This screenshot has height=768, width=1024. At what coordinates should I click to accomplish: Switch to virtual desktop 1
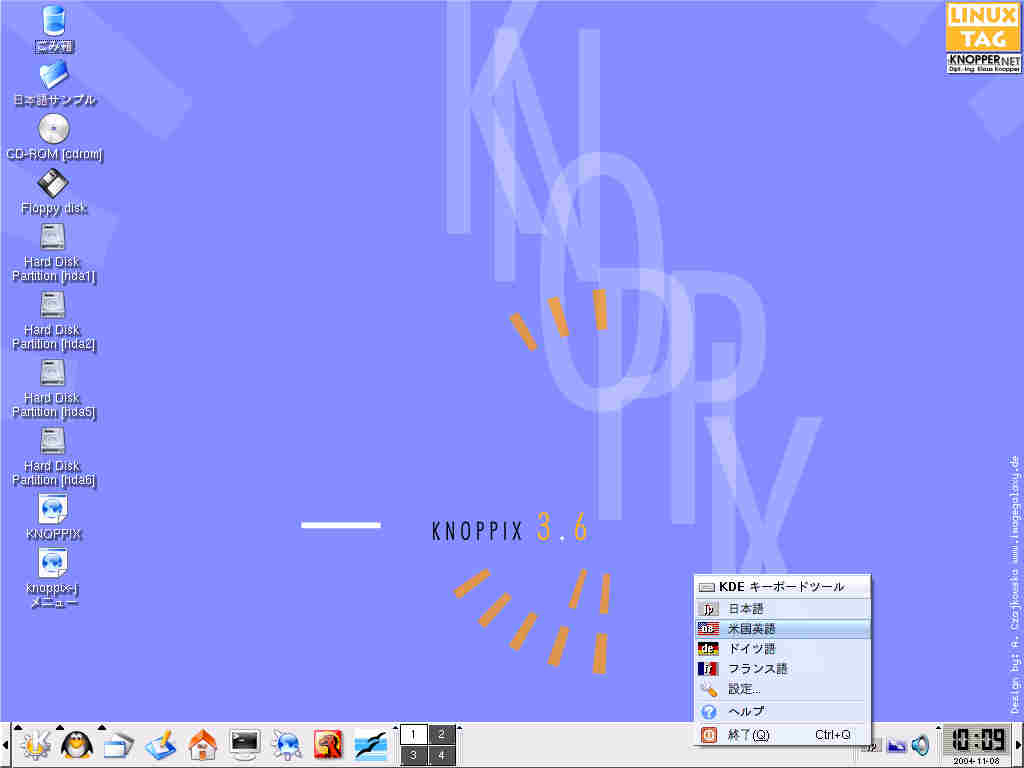coord(413,735)
